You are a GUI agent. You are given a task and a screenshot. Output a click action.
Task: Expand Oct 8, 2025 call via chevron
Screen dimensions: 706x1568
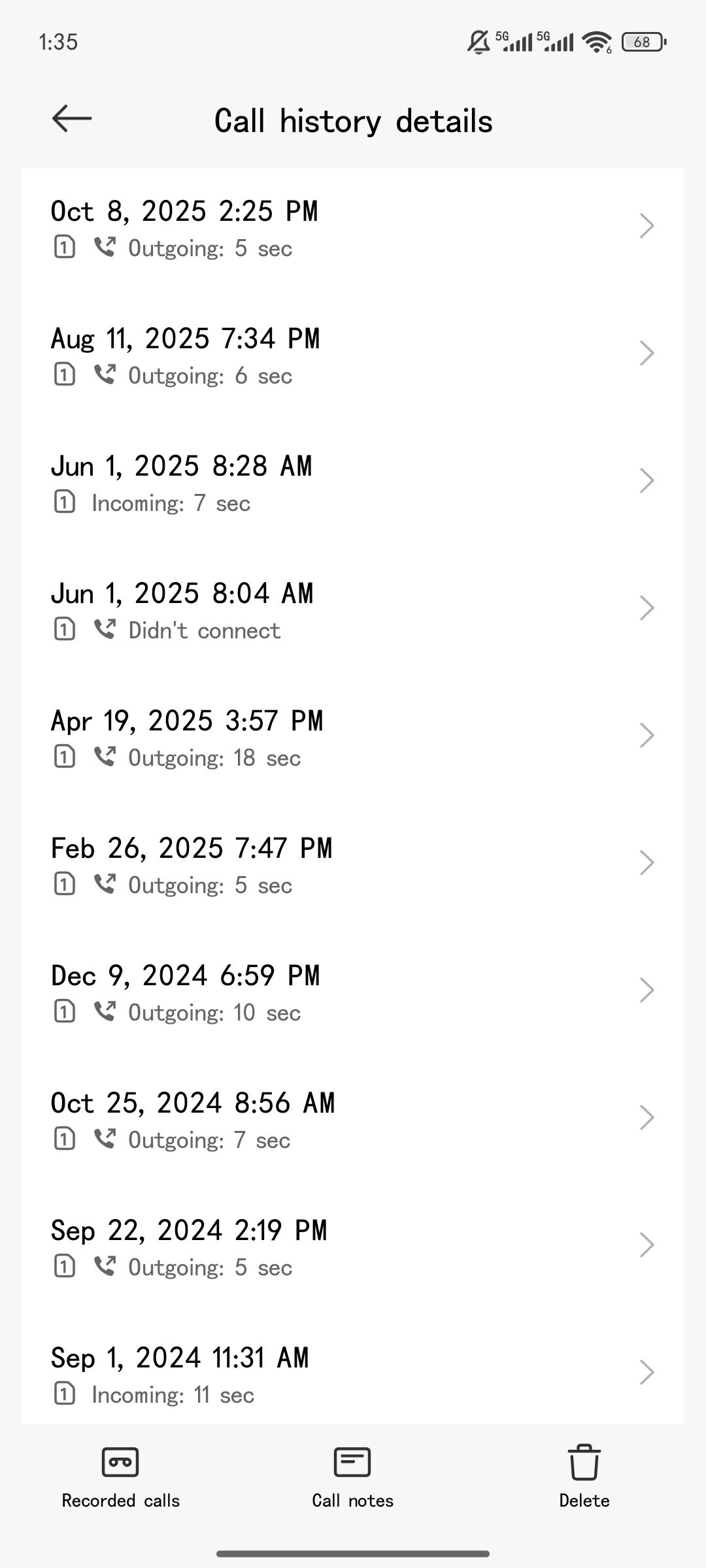tap(647, 226)
